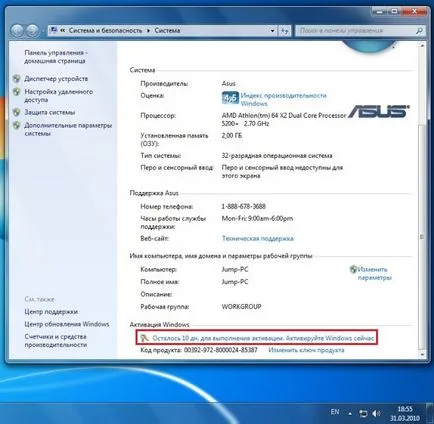This screenshot has width=434, height=424.
Task: Click the Перо и сенсорный ввод недоступны text
Action: coord(282,172)
